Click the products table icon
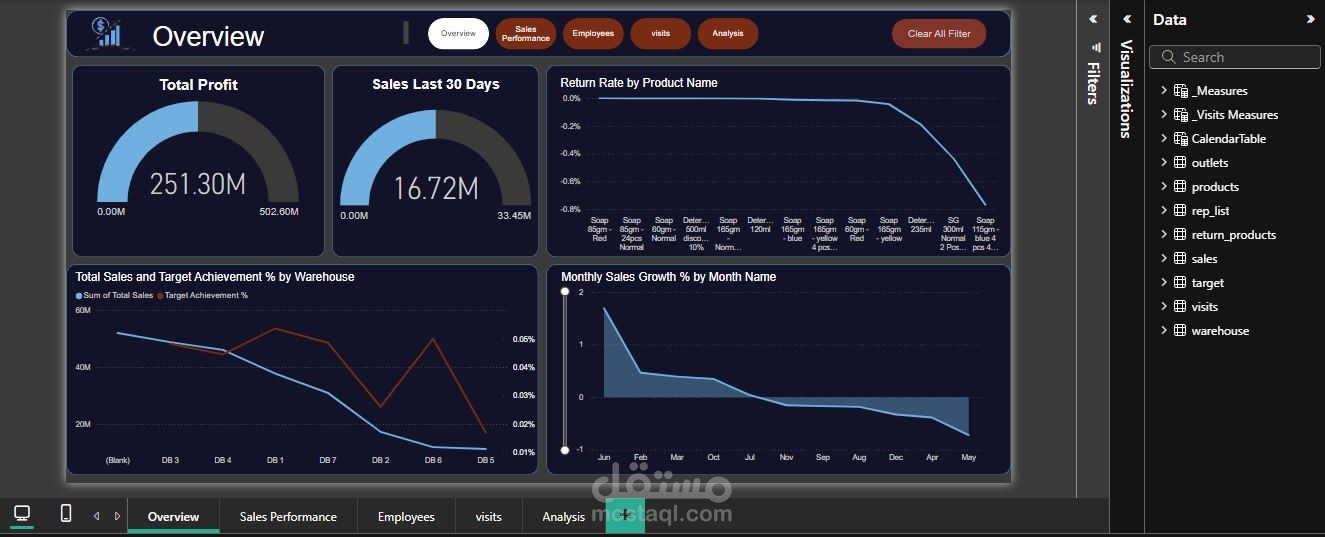Image resolution: width=1325 pixels, height=537 pixels. (x=1180, y=187)
